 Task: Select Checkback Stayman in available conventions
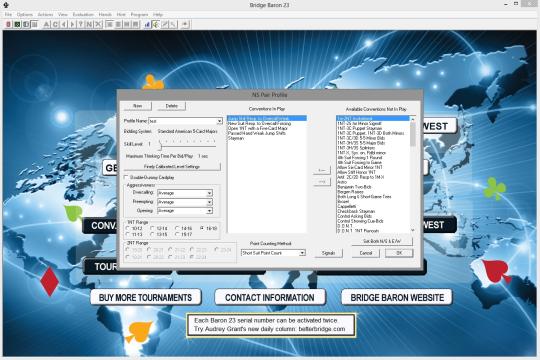(x=356, y=211)
